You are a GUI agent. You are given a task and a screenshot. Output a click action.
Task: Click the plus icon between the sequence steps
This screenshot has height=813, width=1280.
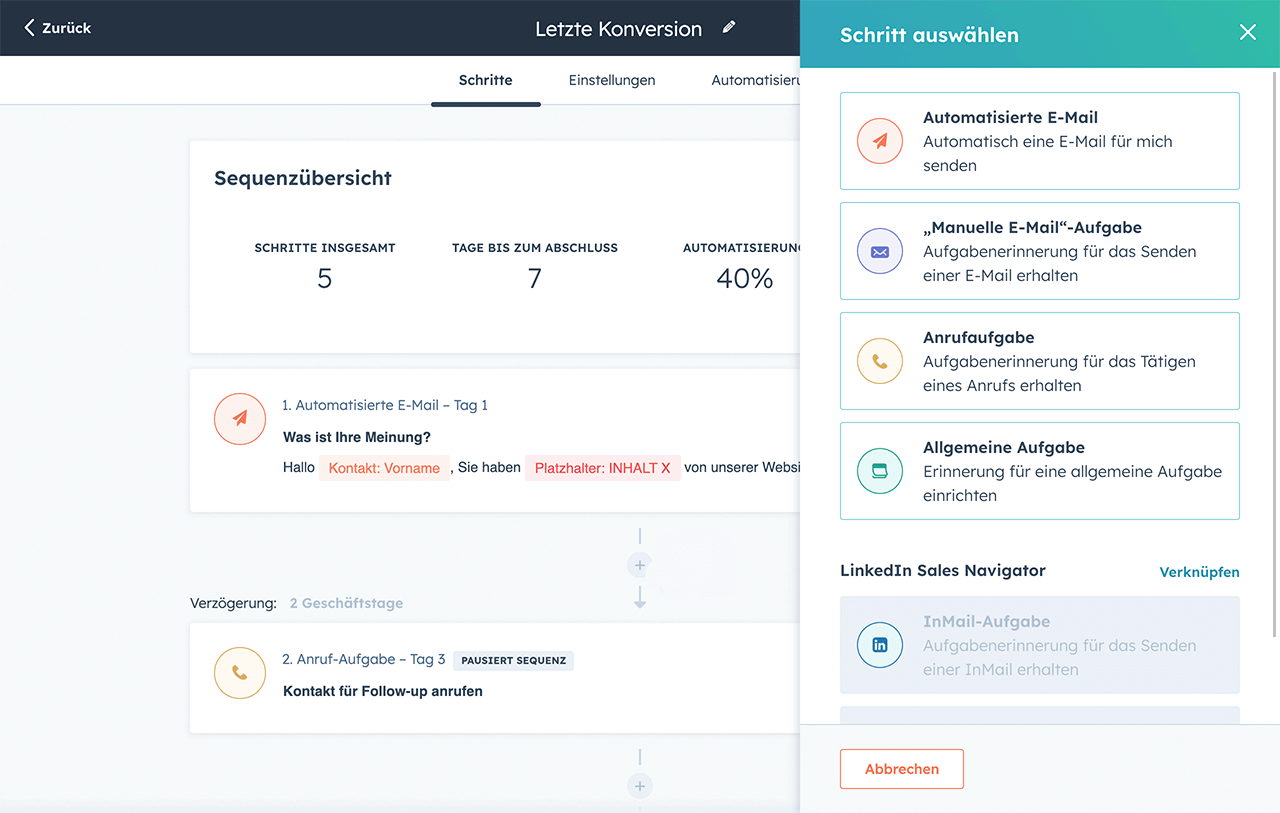point(639,565)
